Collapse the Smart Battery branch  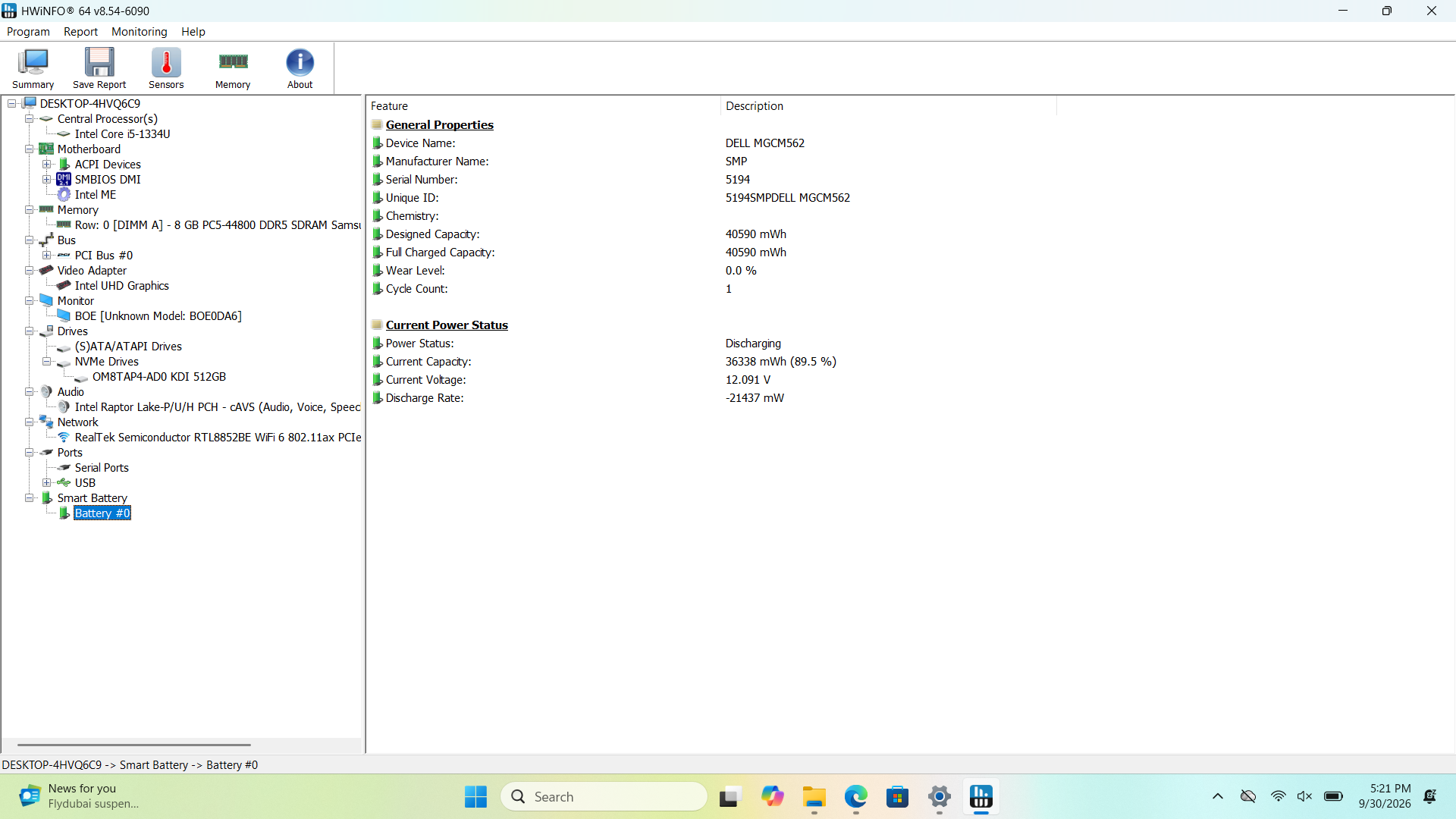click(x=29, y=498)
